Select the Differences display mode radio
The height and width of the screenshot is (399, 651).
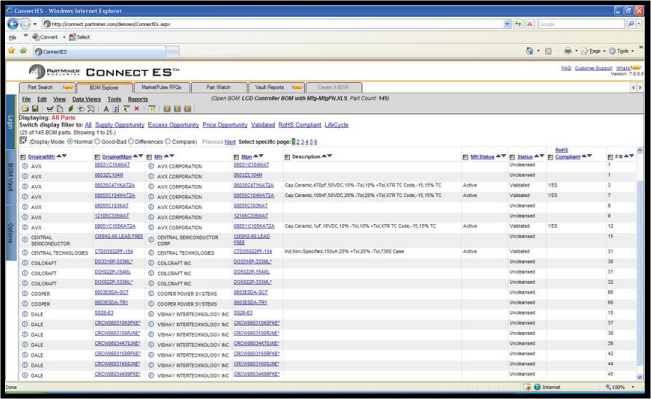point(131,142)
